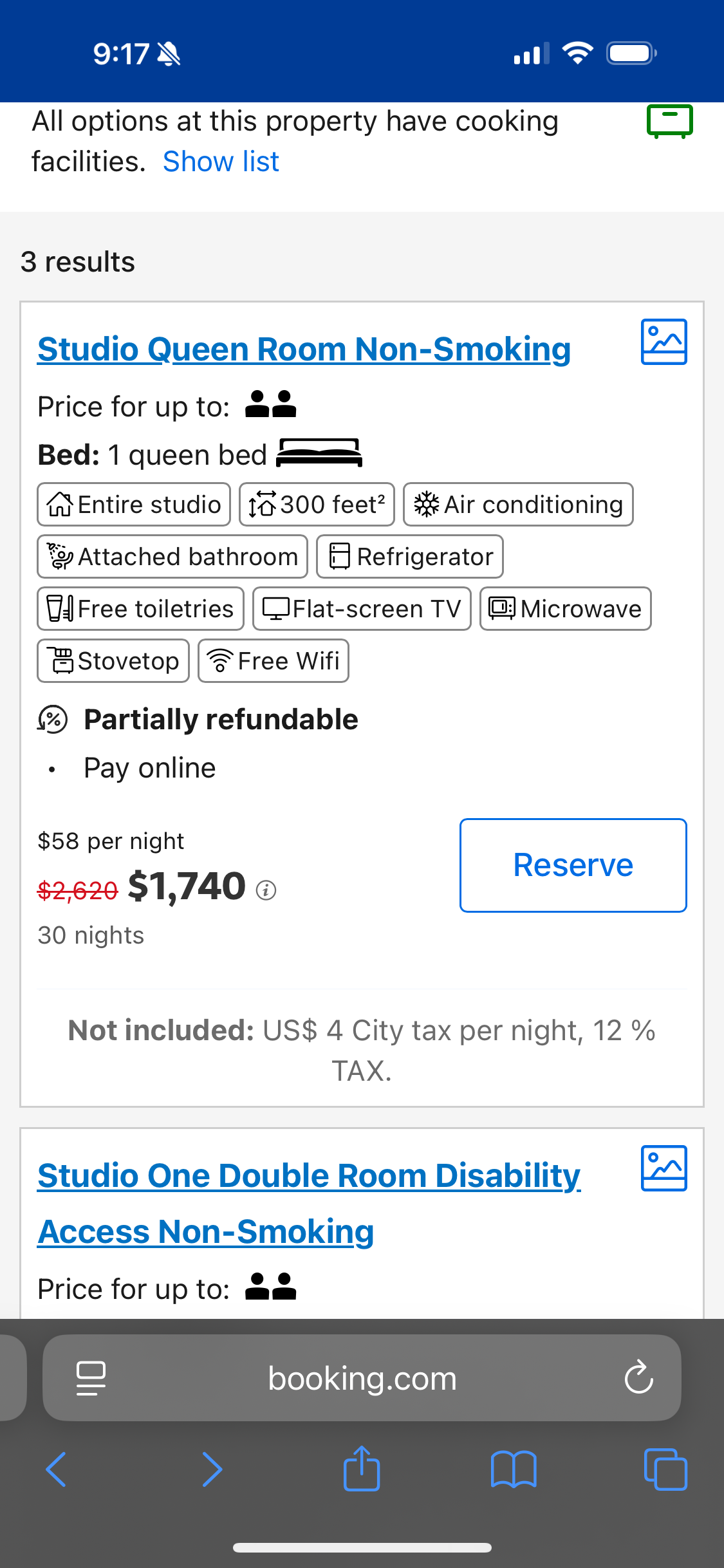Open Show list link for cooking facilities
Screen dimensions: 724x1568
point(221,162)
